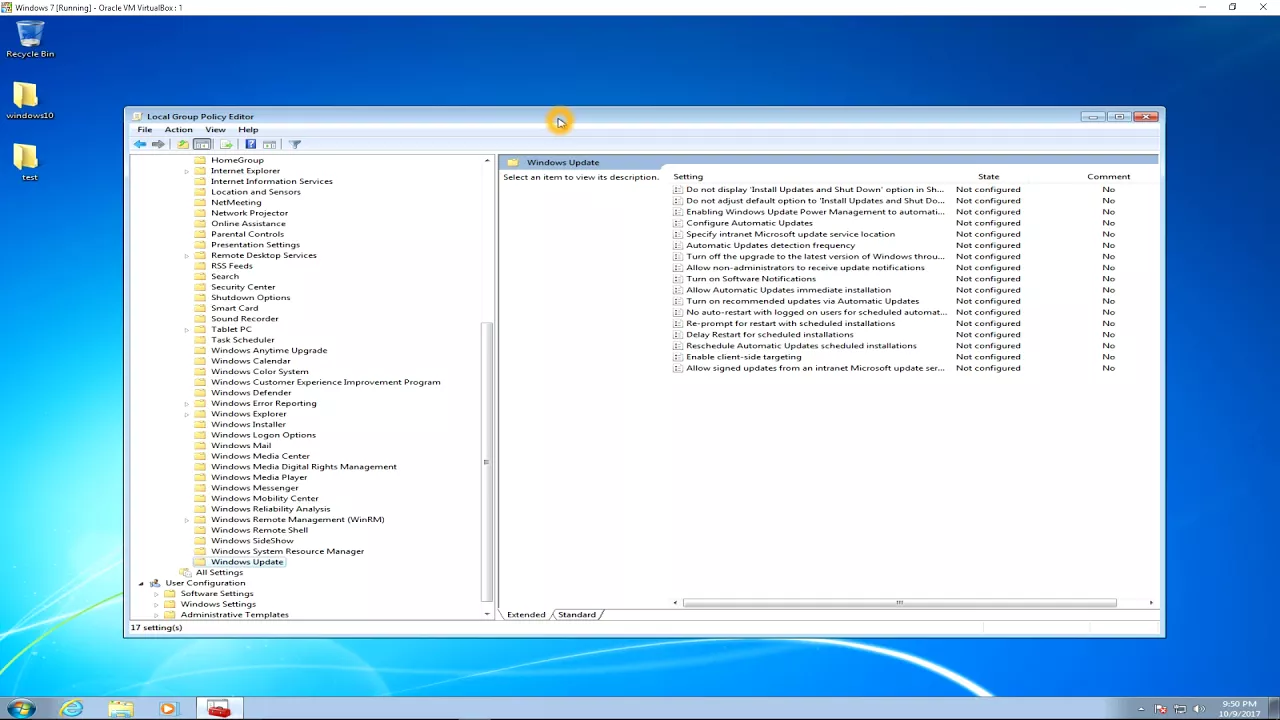Open the View menu
Image resolution: width=1280 pixels, height=720 pixels.
pyautogui.click(x=215, y=130)
